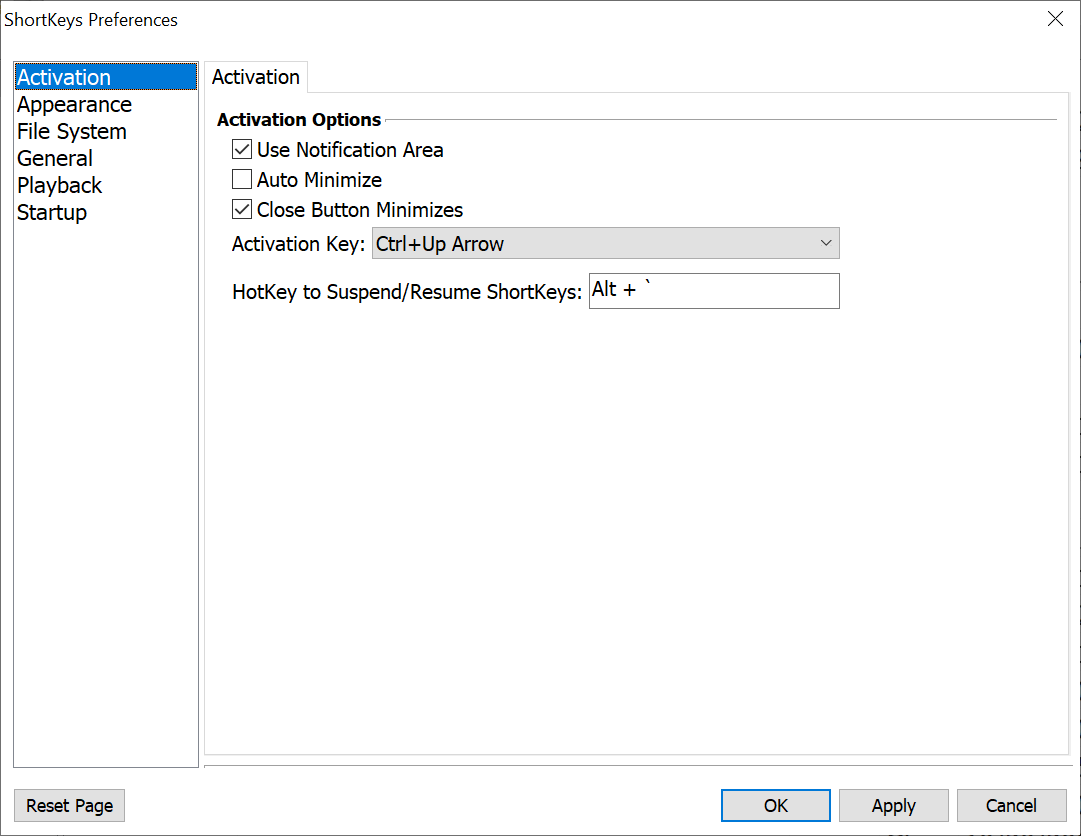Click the HotKey to Suspend/Resume ShortKeys label

[407, 293]
